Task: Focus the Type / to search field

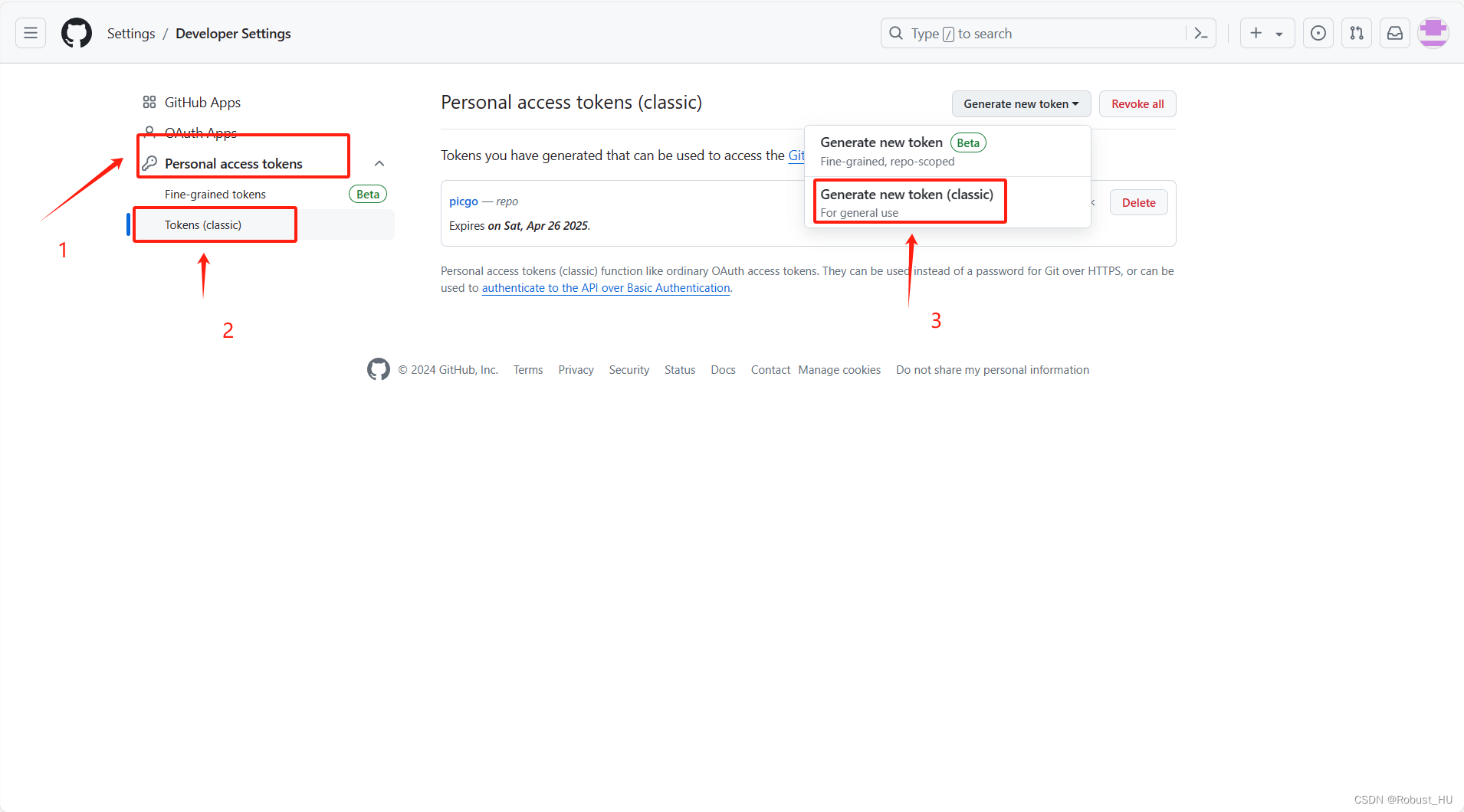Action: [1048, 33]
